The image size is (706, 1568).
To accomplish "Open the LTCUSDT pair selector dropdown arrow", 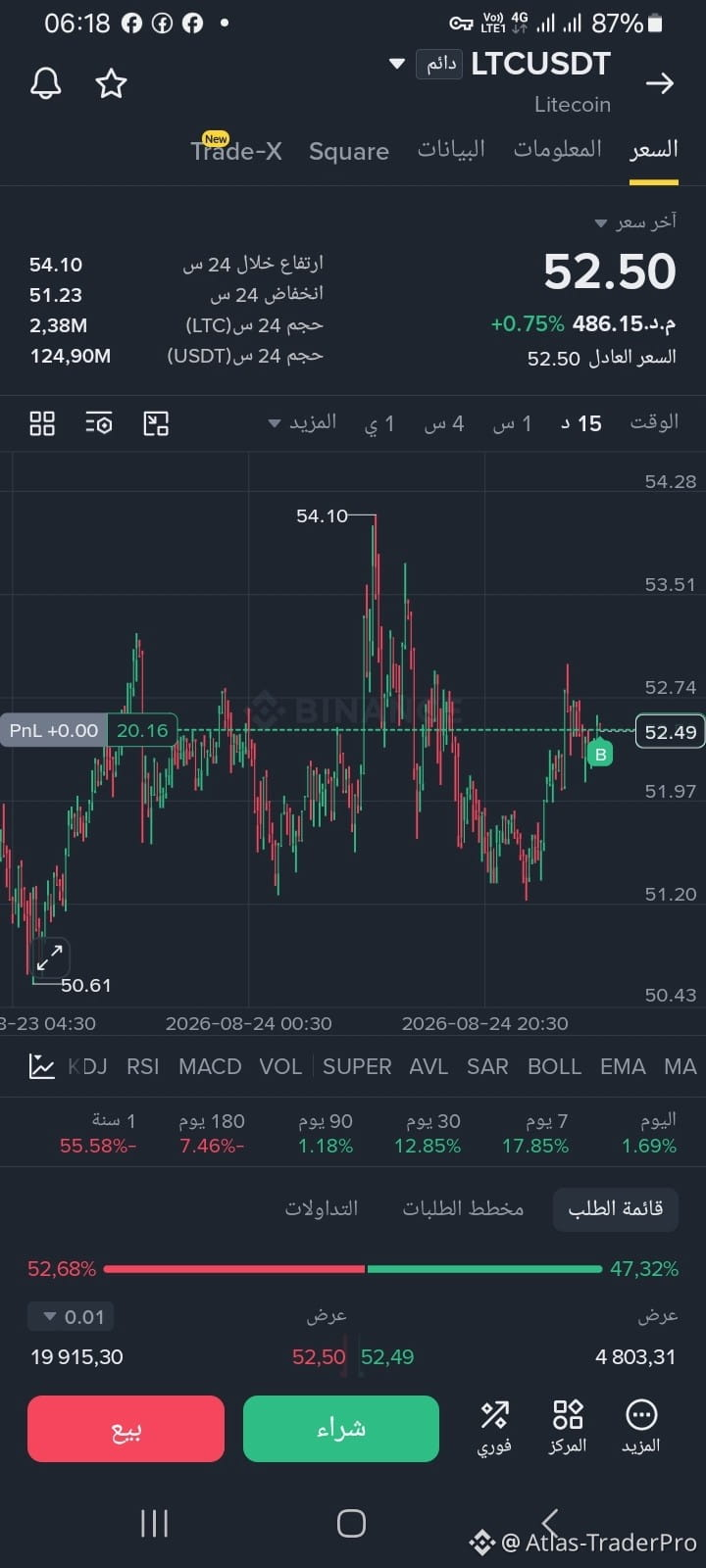I will click(x=397, y=65).
